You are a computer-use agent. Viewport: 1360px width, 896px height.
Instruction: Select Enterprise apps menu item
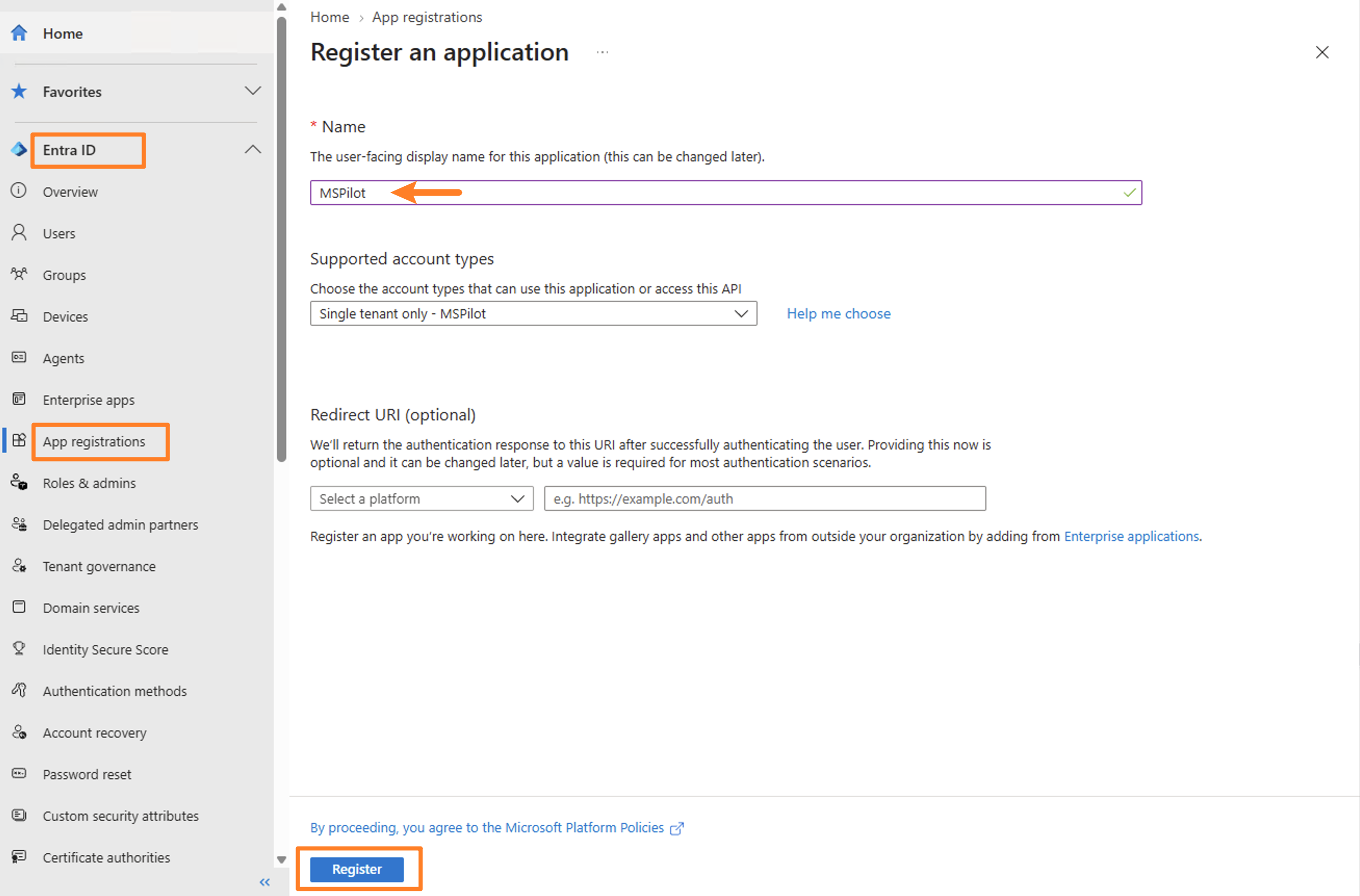click(x=88, y=400)
